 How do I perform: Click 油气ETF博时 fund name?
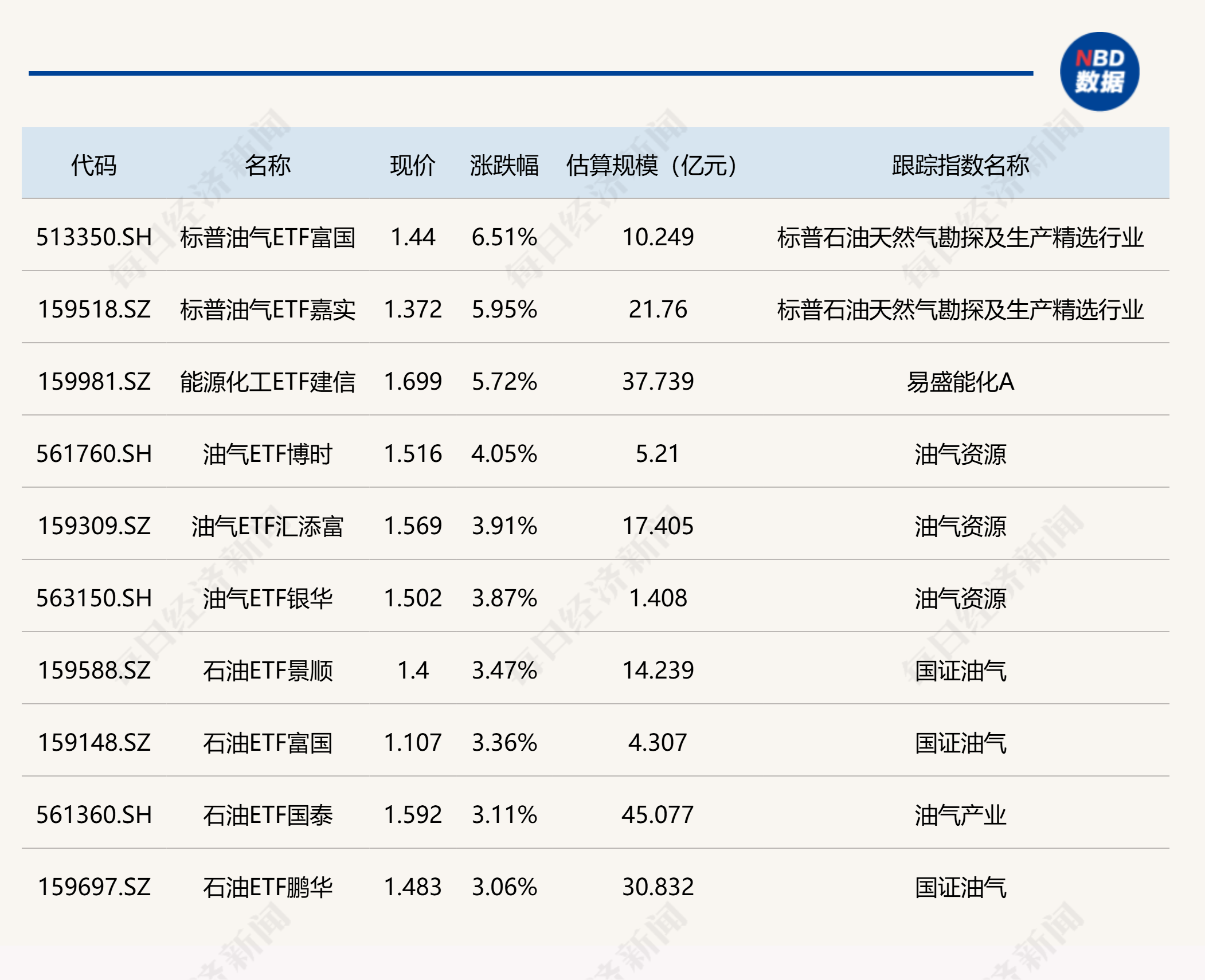tap(268, 454)
